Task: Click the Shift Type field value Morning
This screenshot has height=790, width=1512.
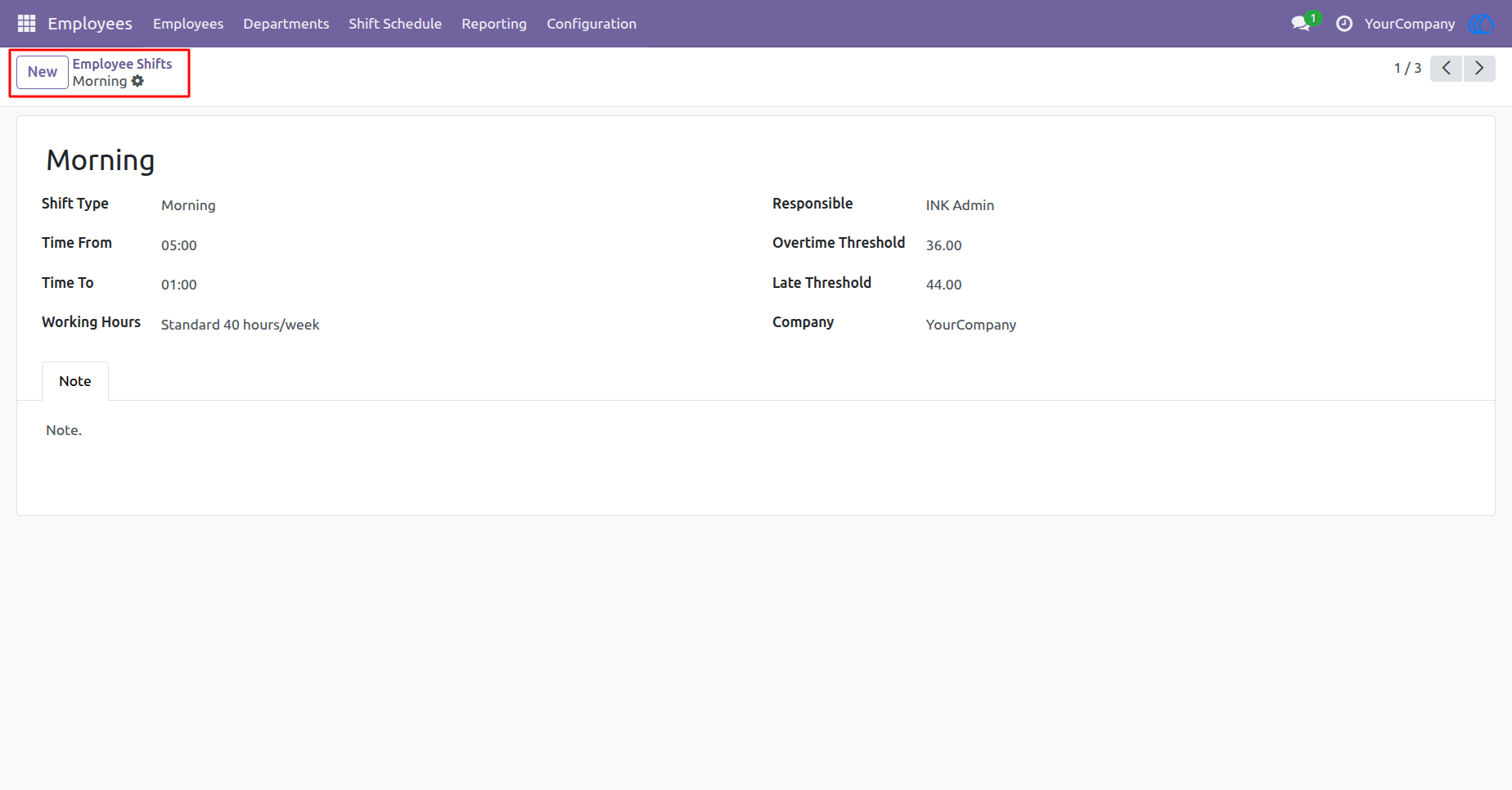Action: [x=188, y=205]
